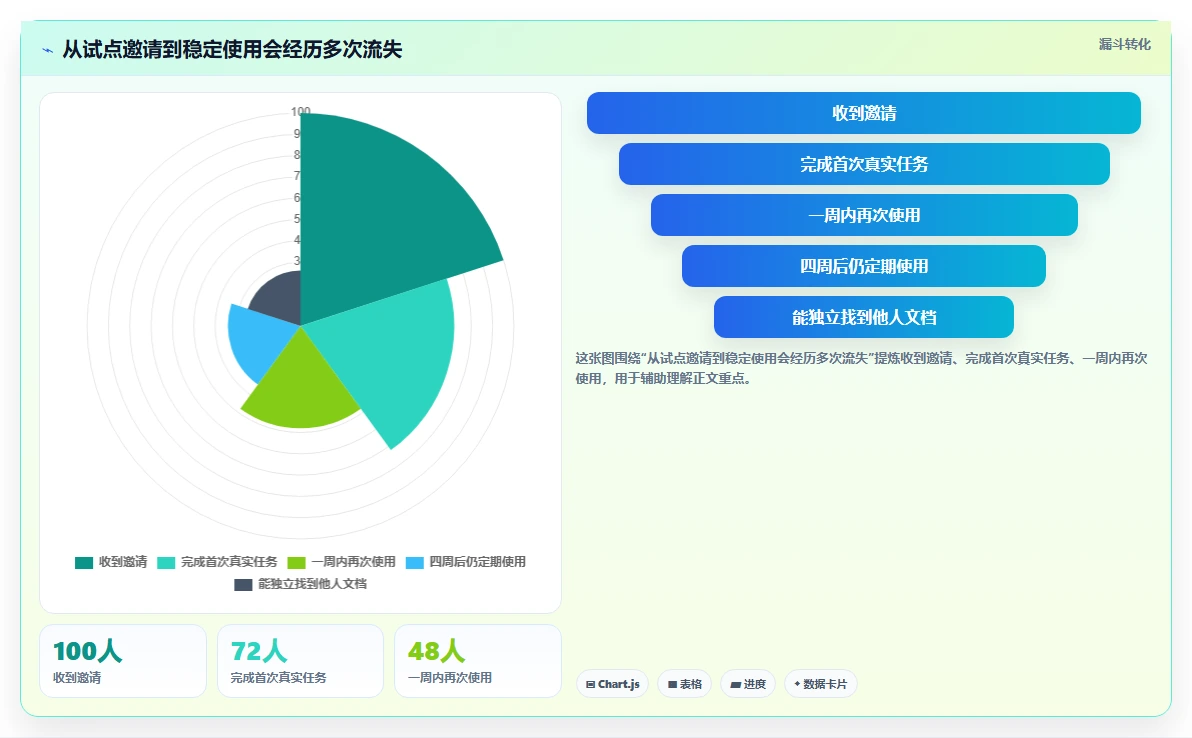Click the 进度 tag chip
The image size is (1192, 738).
point(747,684)
